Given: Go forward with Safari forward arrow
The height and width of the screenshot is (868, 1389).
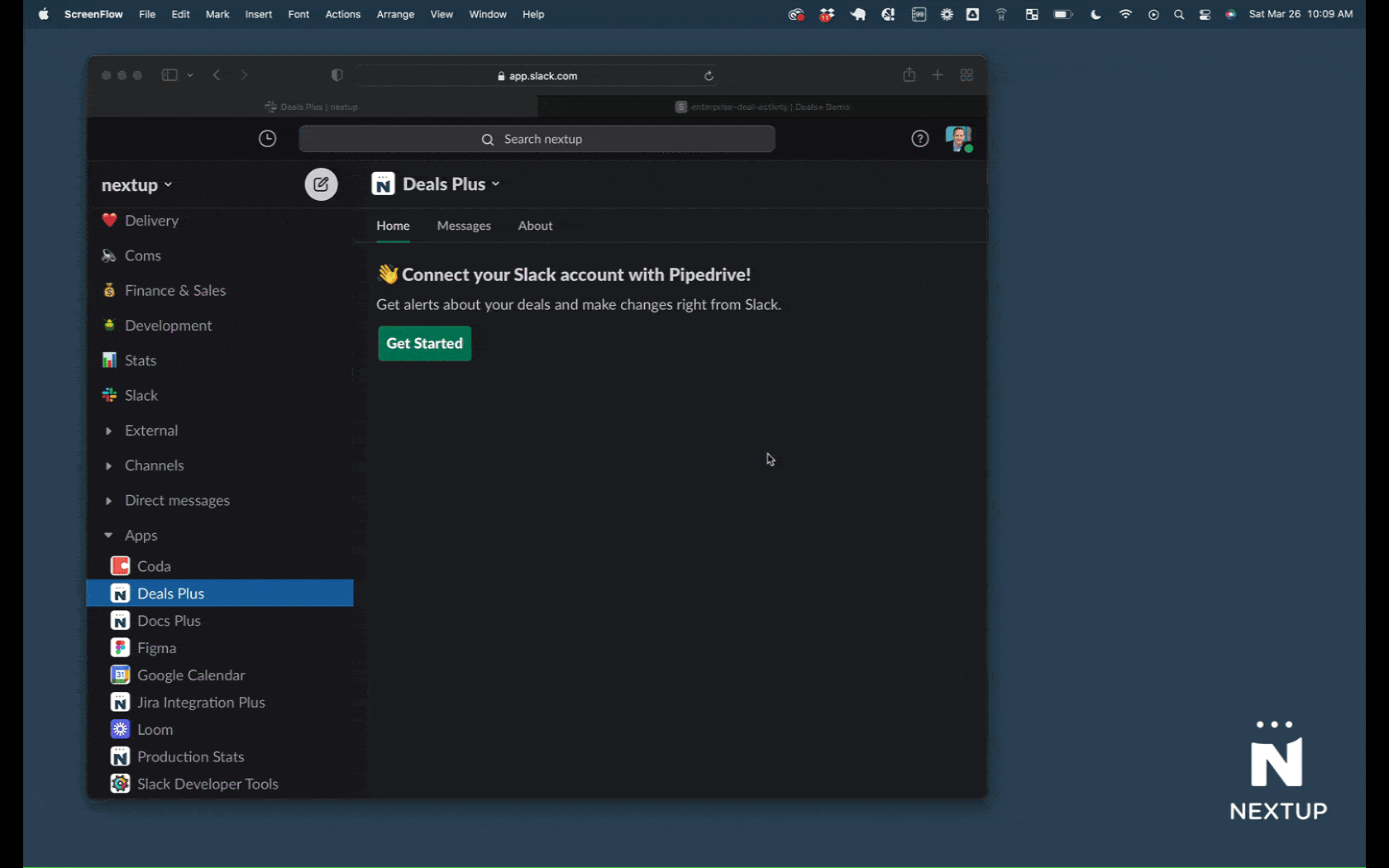Looking at the screenshot, I should tap(244, 75).
